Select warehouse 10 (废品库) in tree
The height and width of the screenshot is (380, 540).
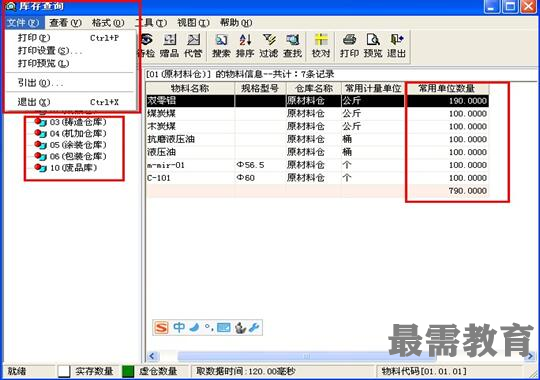click(x=73, y=168)
